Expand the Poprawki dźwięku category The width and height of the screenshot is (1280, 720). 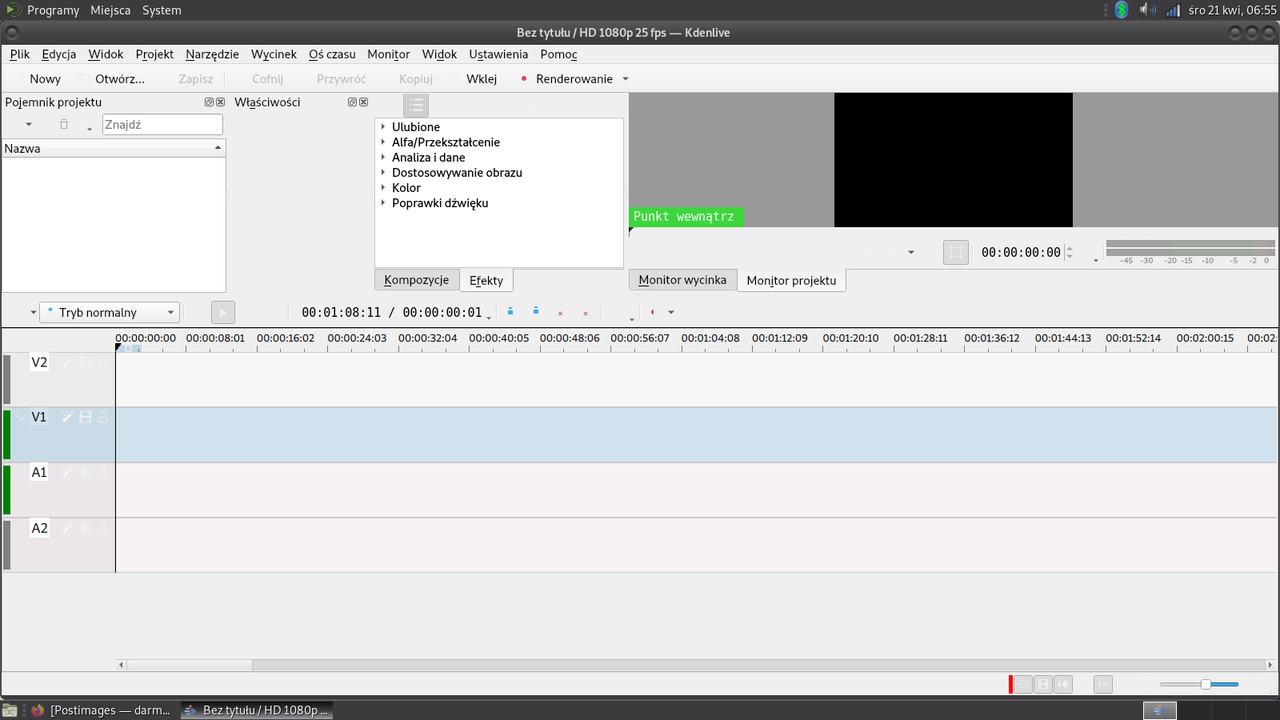tap(383, 203)
